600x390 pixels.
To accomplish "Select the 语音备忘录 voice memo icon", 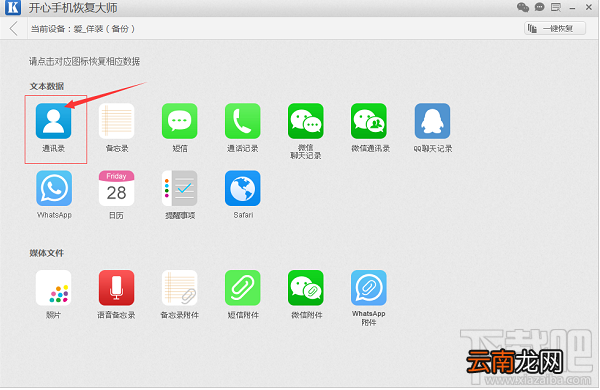I will (x=116, y=288).
